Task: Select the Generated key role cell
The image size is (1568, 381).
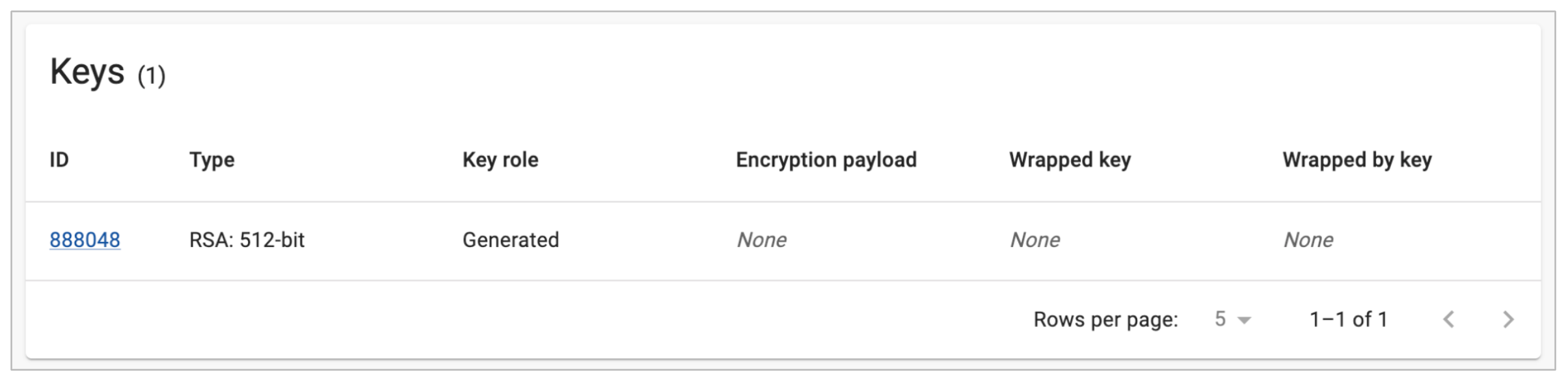Action: tap(510, 240)
